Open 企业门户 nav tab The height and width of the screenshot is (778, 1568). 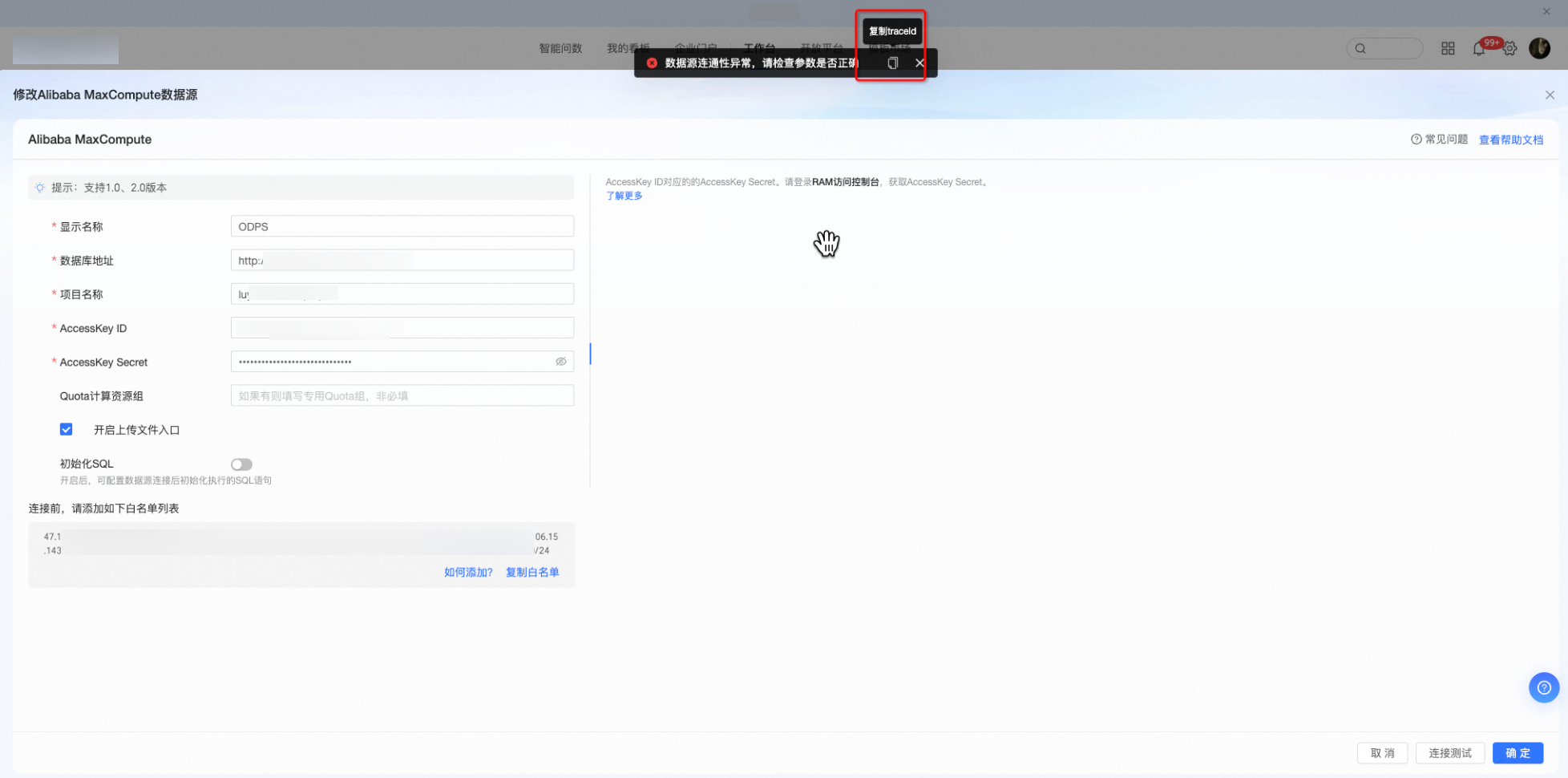pyautogui.click(x=695, y=48)
